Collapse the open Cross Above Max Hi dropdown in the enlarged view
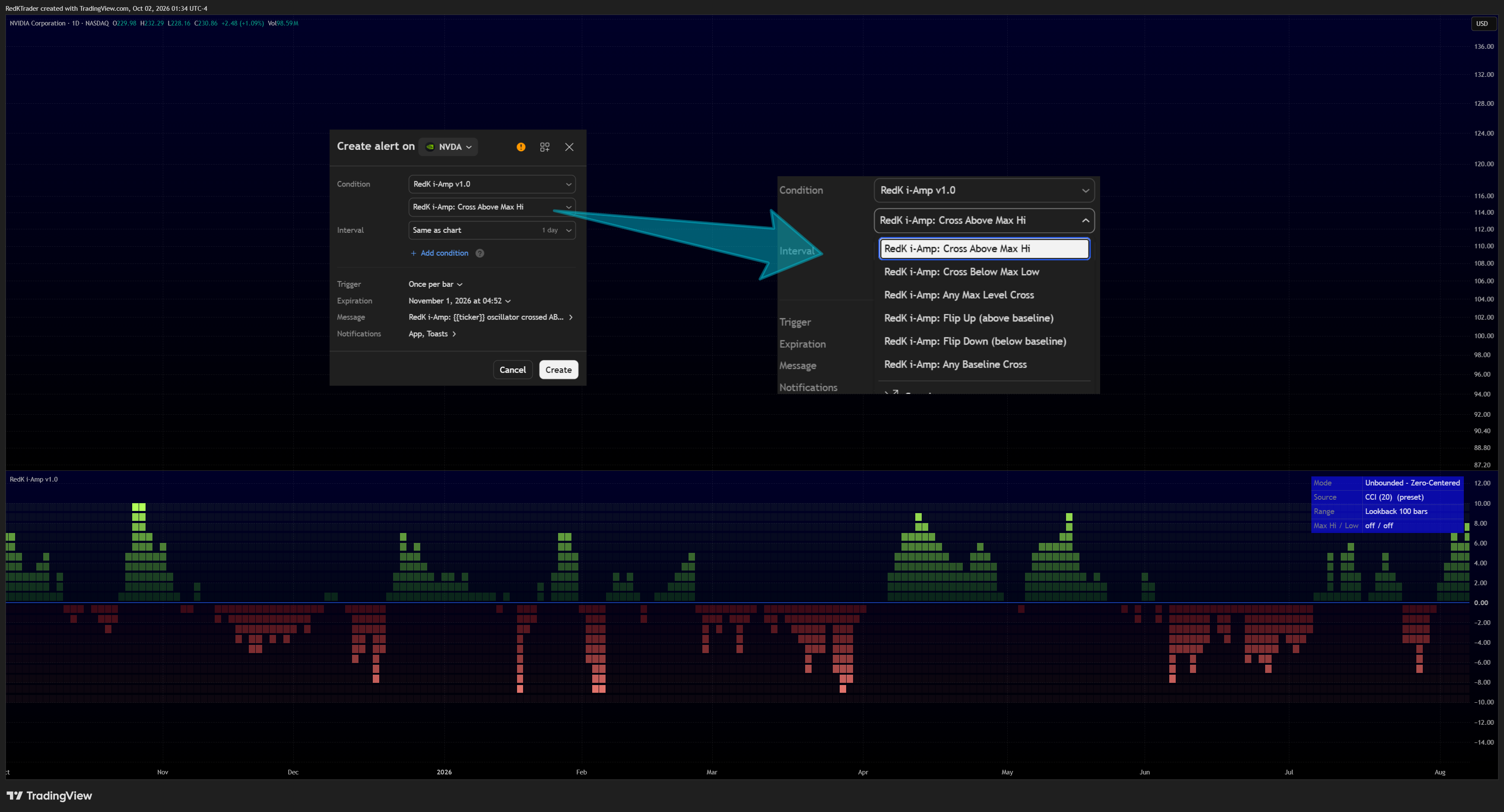Viewport: 1504px width, 812px height. [x=984, y=220]
